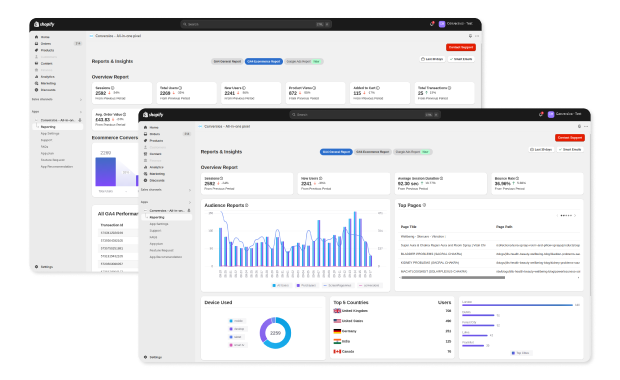Screen dimensions: 620x380
Task: Open the three-dot menu in front window header
Action: (x=586, y=127)
